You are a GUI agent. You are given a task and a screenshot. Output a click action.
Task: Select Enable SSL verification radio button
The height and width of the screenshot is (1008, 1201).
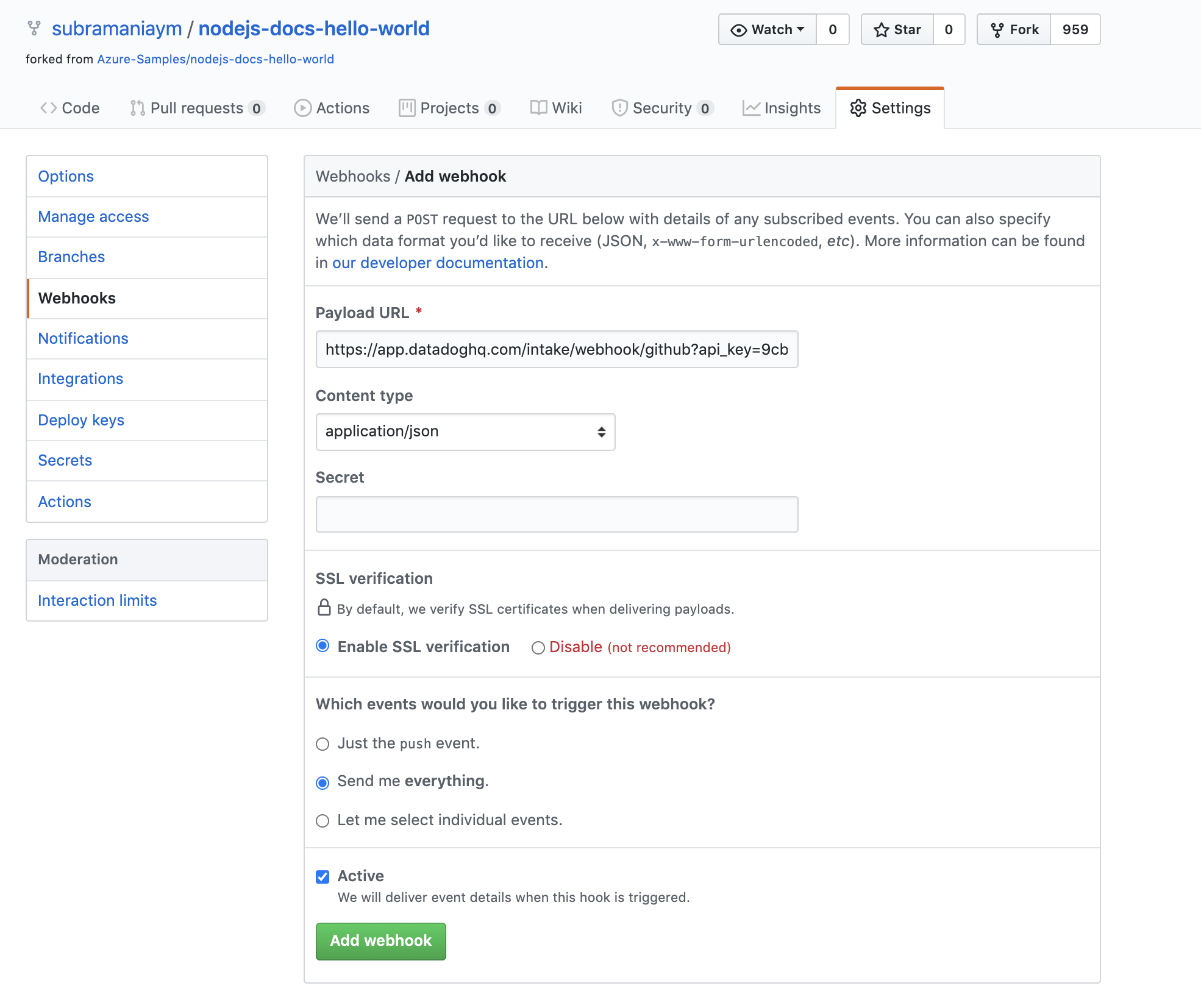click(x=323, y=646)
